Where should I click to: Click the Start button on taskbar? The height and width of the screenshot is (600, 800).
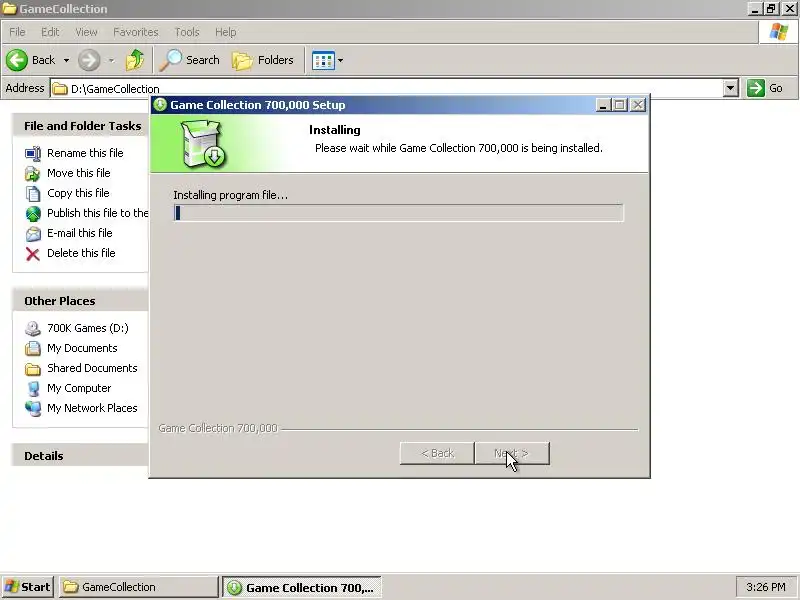(28, 587)
